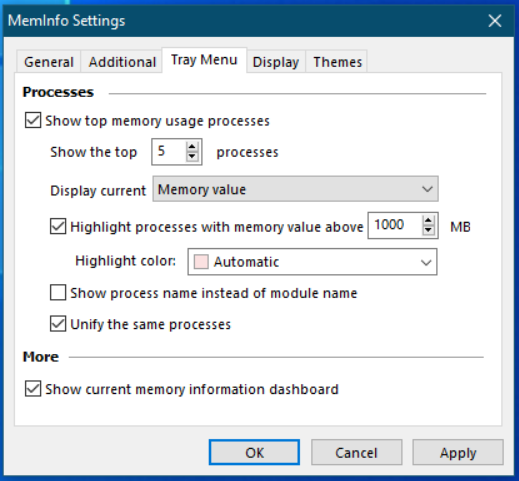Increase the top processes count with up arrow
Viewport: 519px width, 481px height.
tap(192, 147)
